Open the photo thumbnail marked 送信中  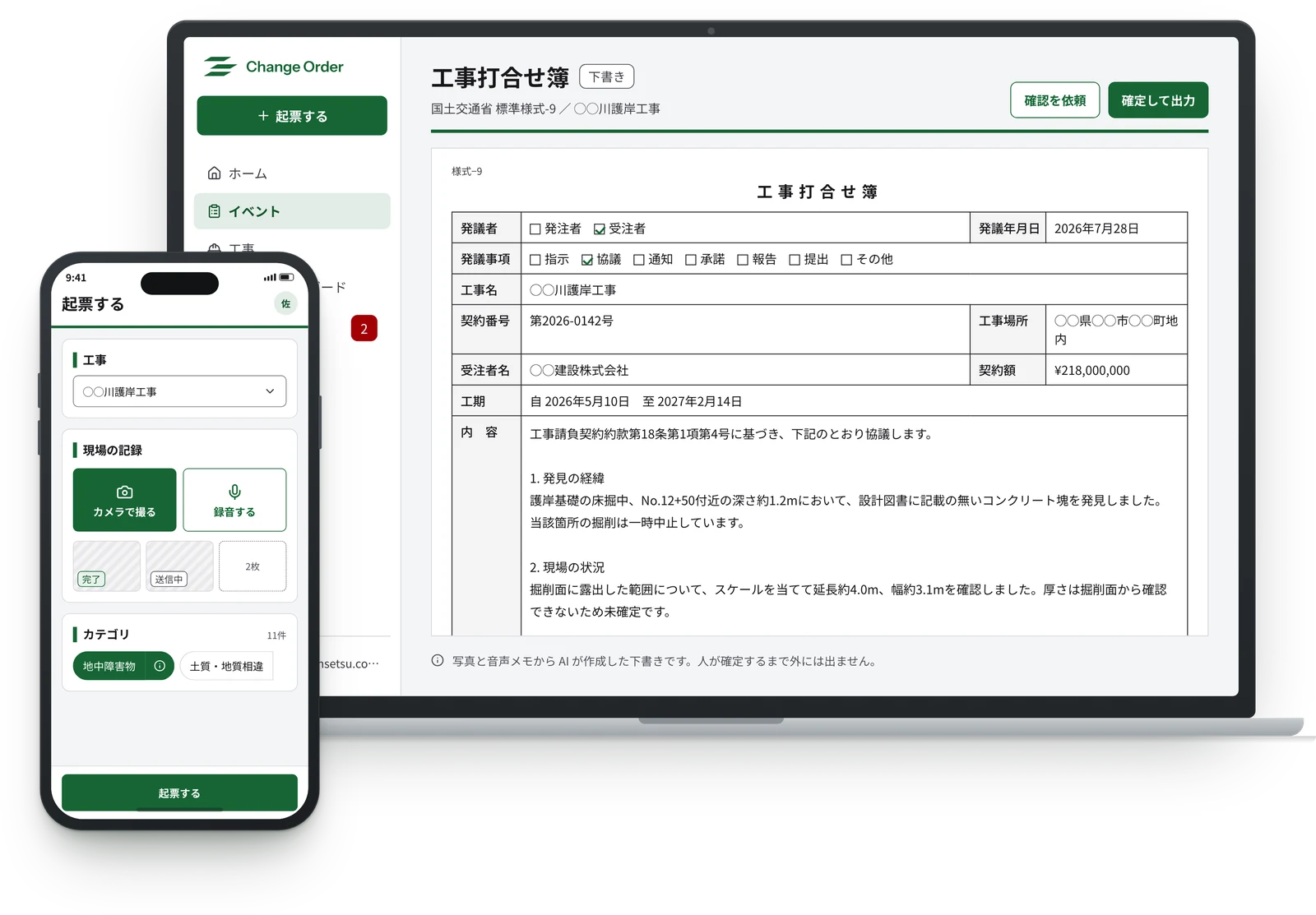click(x=179, y=566)
